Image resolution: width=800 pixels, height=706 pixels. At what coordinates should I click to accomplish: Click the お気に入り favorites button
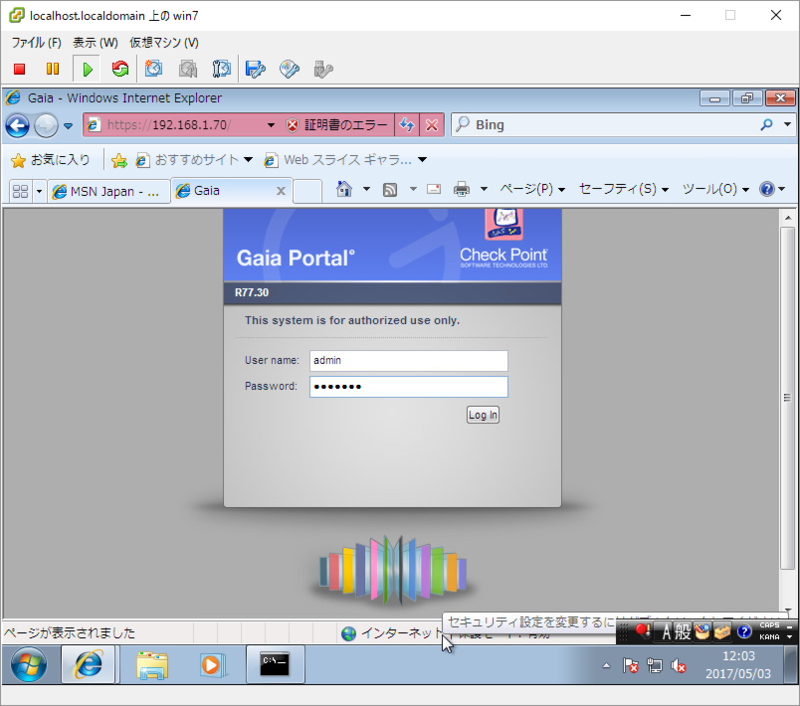tap(51, 160)
